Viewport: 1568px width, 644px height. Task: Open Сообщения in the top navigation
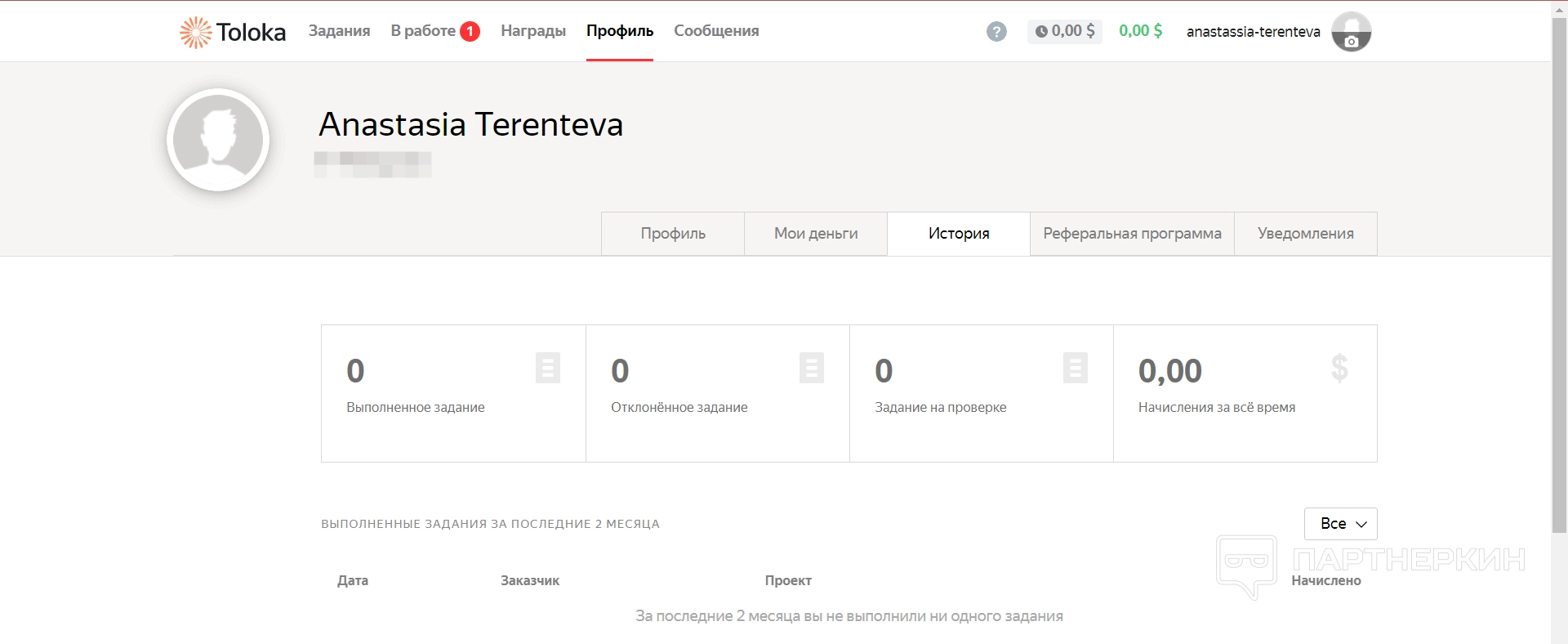716,31
